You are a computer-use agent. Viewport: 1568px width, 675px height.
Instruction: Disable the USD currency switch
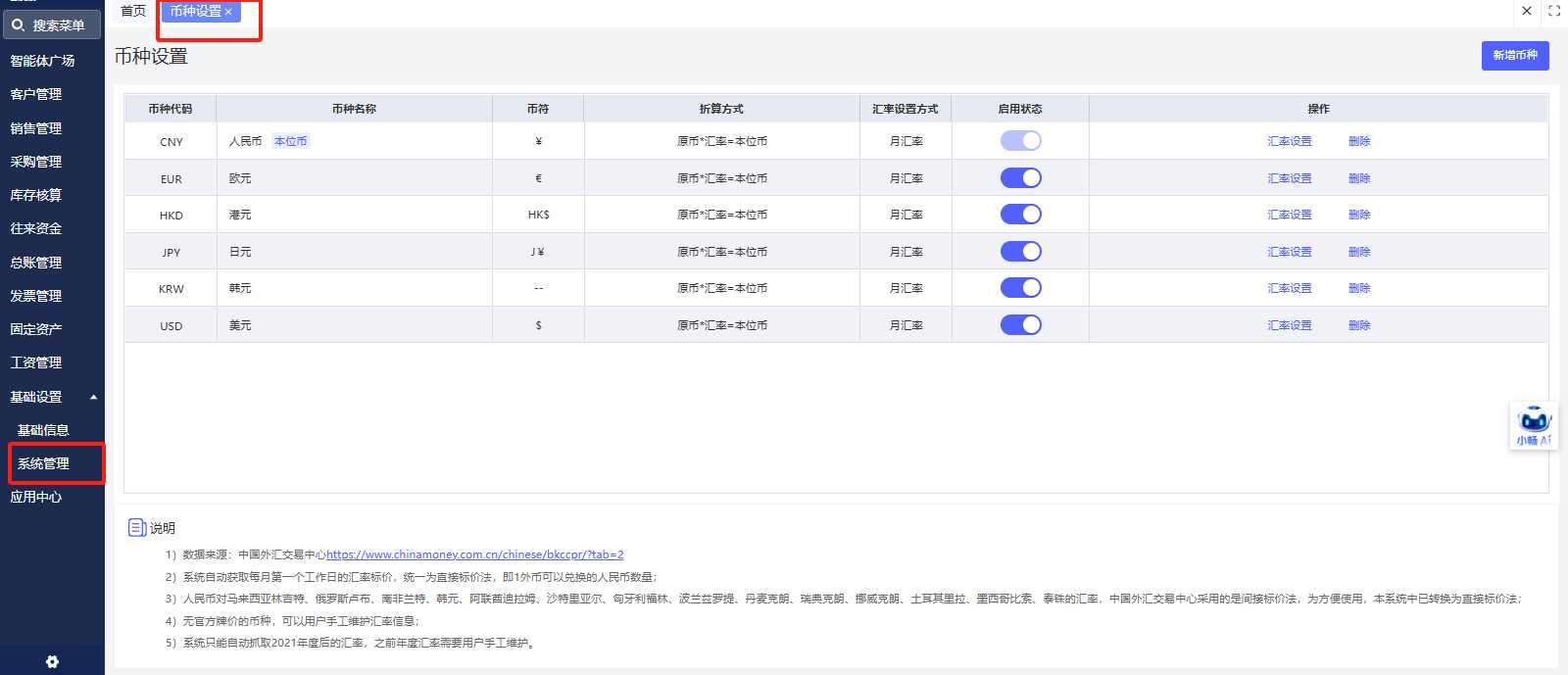tap(1020, 325)
